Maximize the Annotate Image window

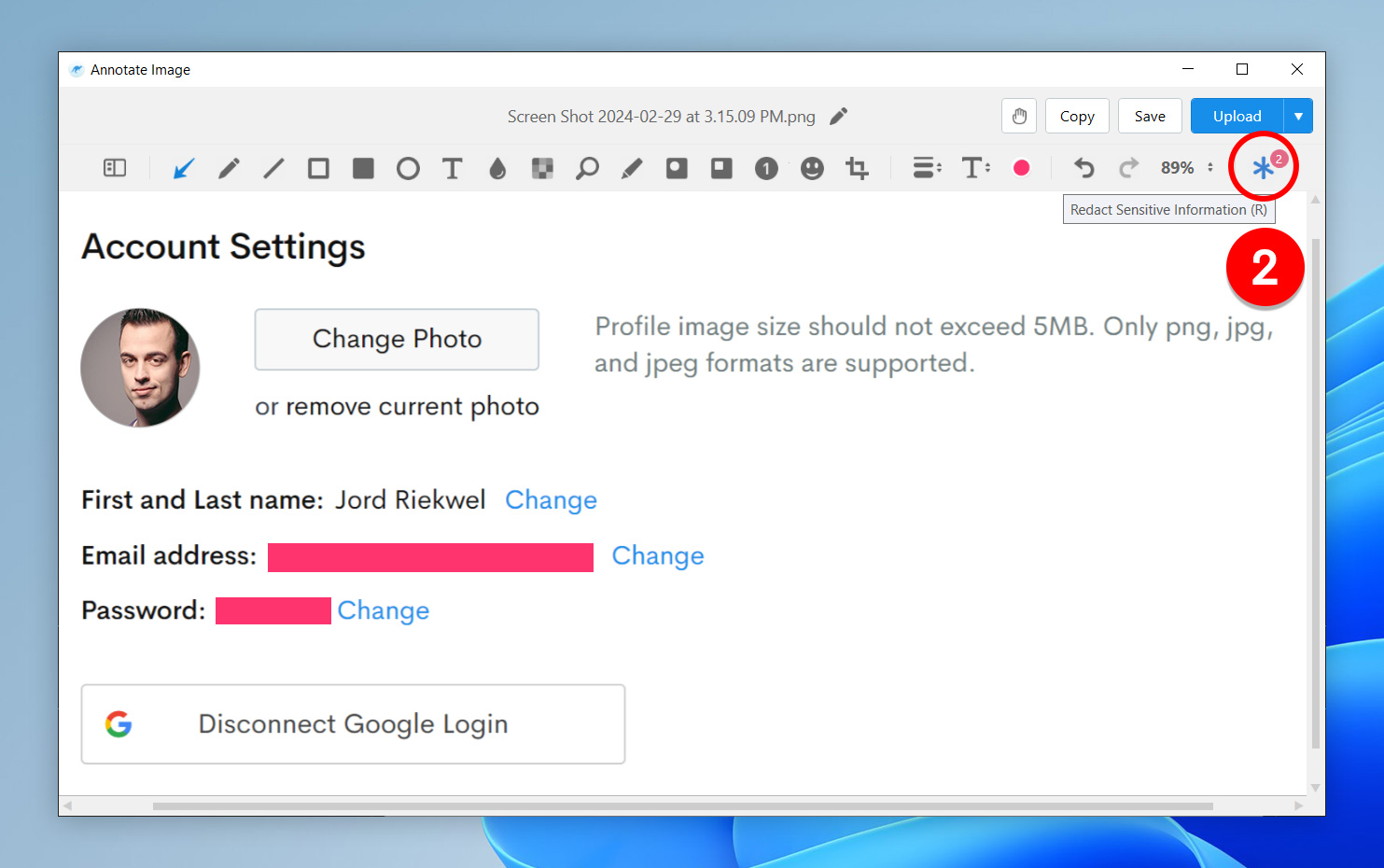pos(1242,69)
